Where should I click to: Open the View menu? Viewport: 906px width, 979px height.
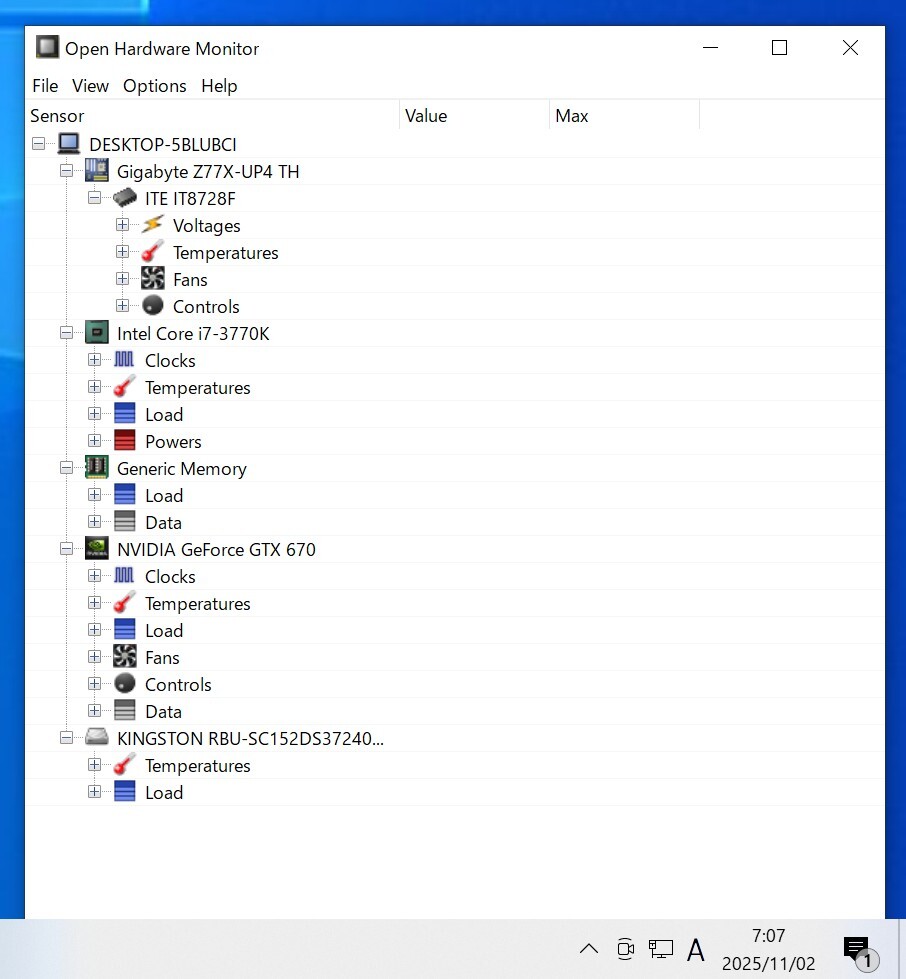pos(91,86)
